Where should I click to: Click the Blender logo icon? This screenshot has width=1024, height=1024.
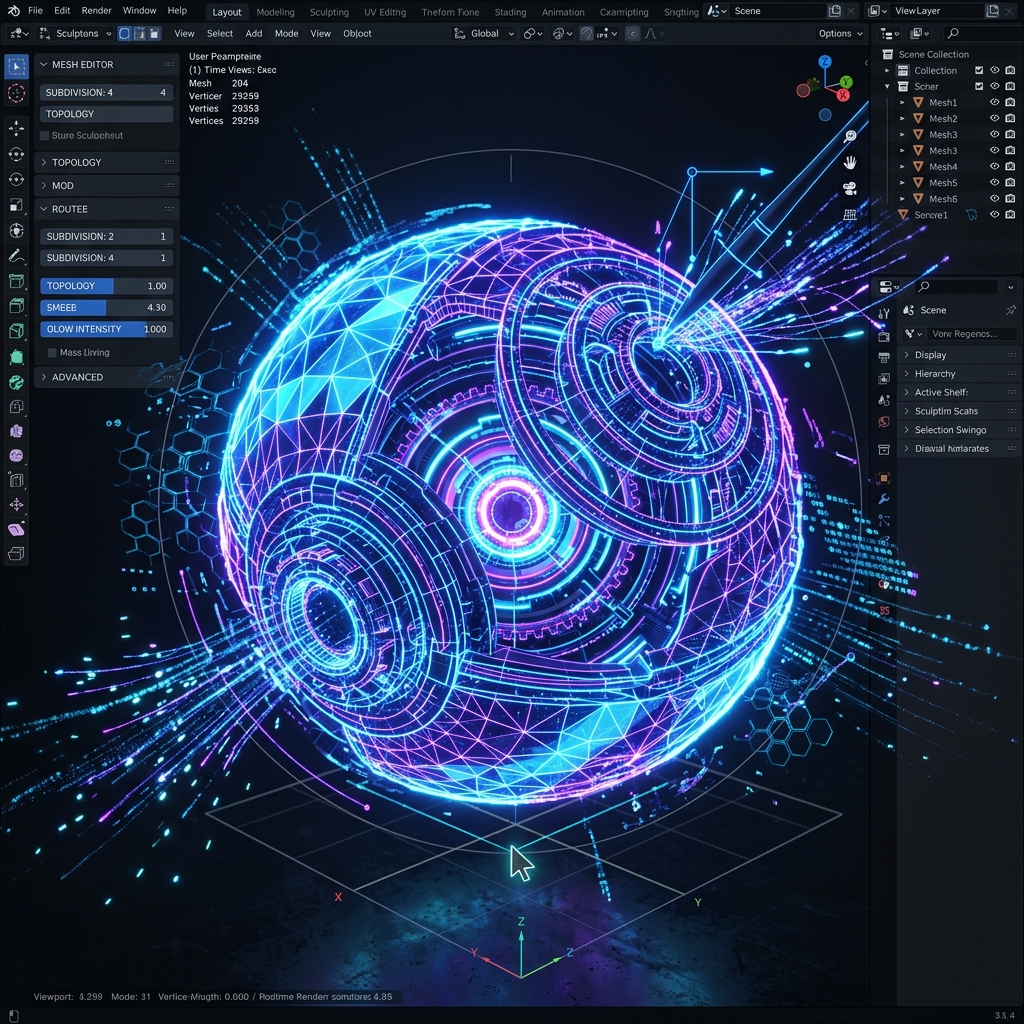13,10
